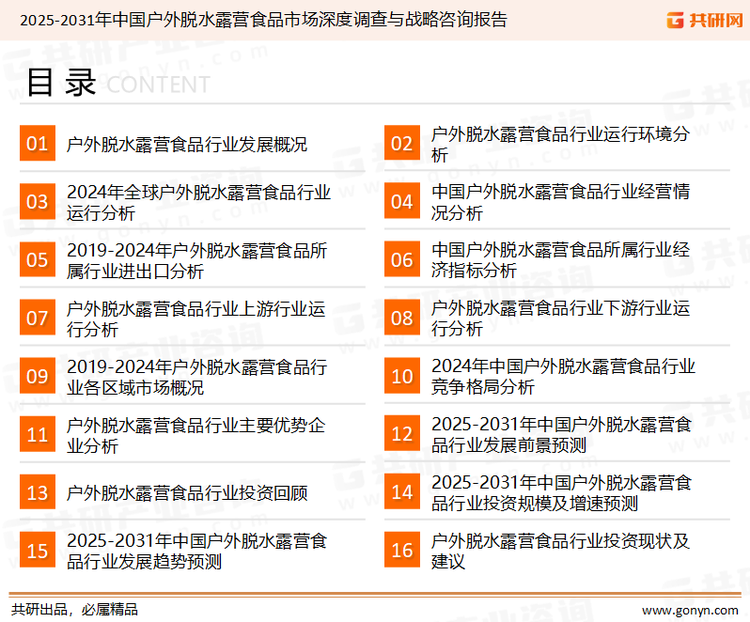750x622 pixels.
Task: Click the orange 14 number box
Action: pyautogui.click(x=402, y=492)
